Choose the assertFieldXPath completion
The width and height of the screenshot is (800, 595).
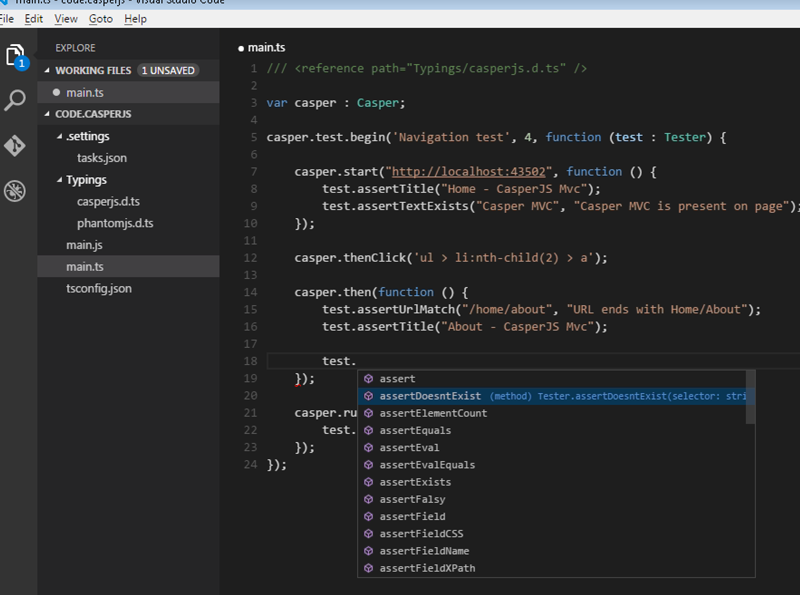[x=552, y=568]
